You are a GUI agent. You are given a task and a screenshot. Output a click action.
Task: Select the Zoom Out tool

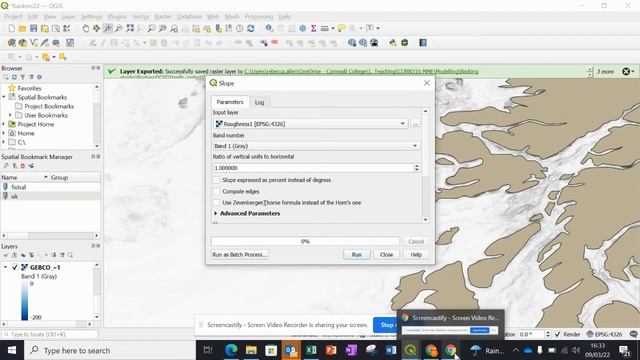pos(119,28)
